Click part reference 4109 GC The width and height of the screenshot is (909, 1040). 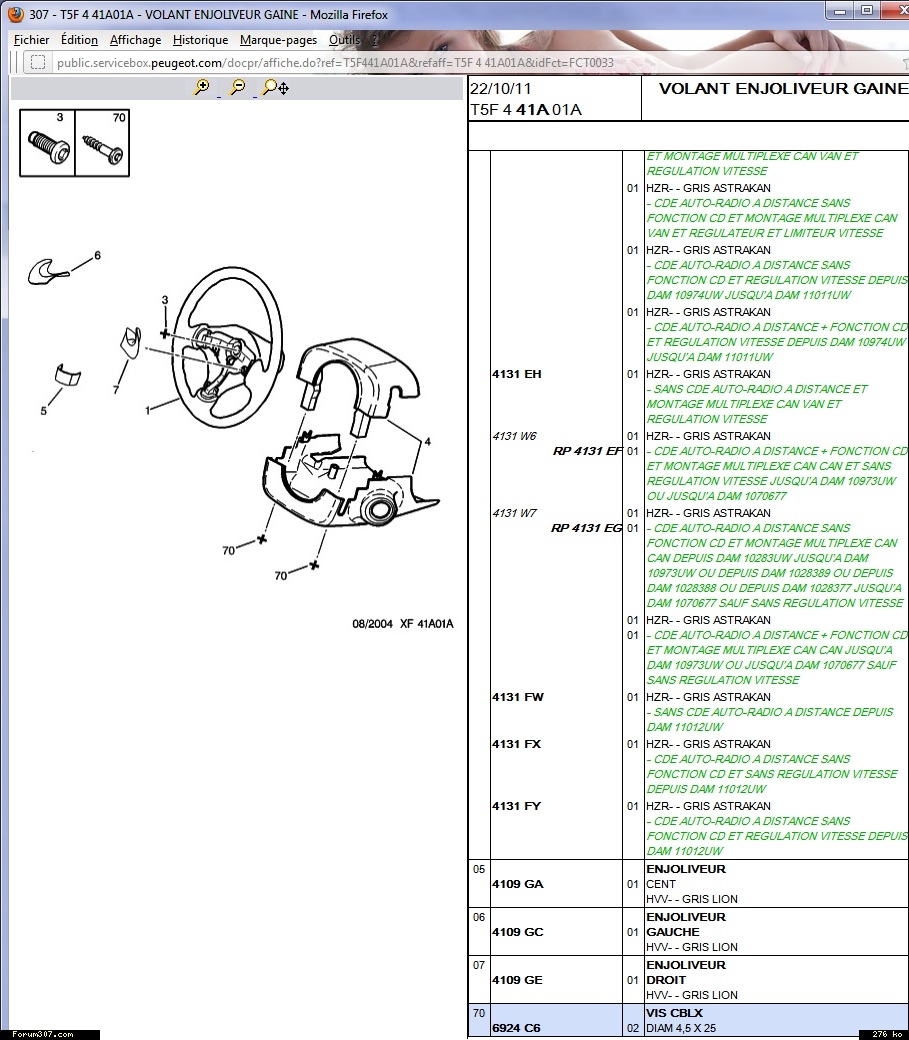[518, 932]
